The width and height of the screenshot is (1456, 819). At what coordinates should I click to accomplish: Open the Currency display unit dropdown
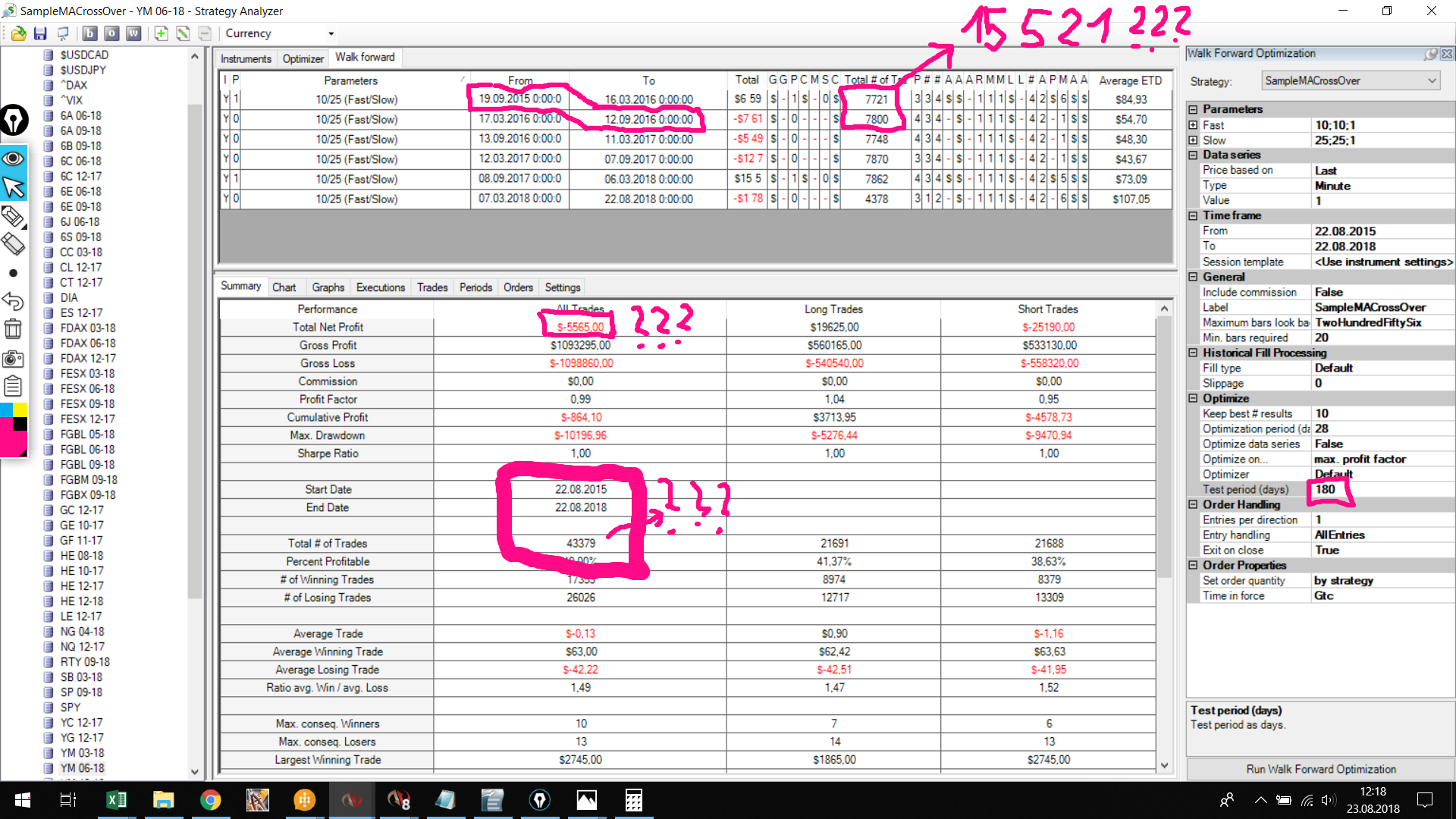click(x=331, y=33)
